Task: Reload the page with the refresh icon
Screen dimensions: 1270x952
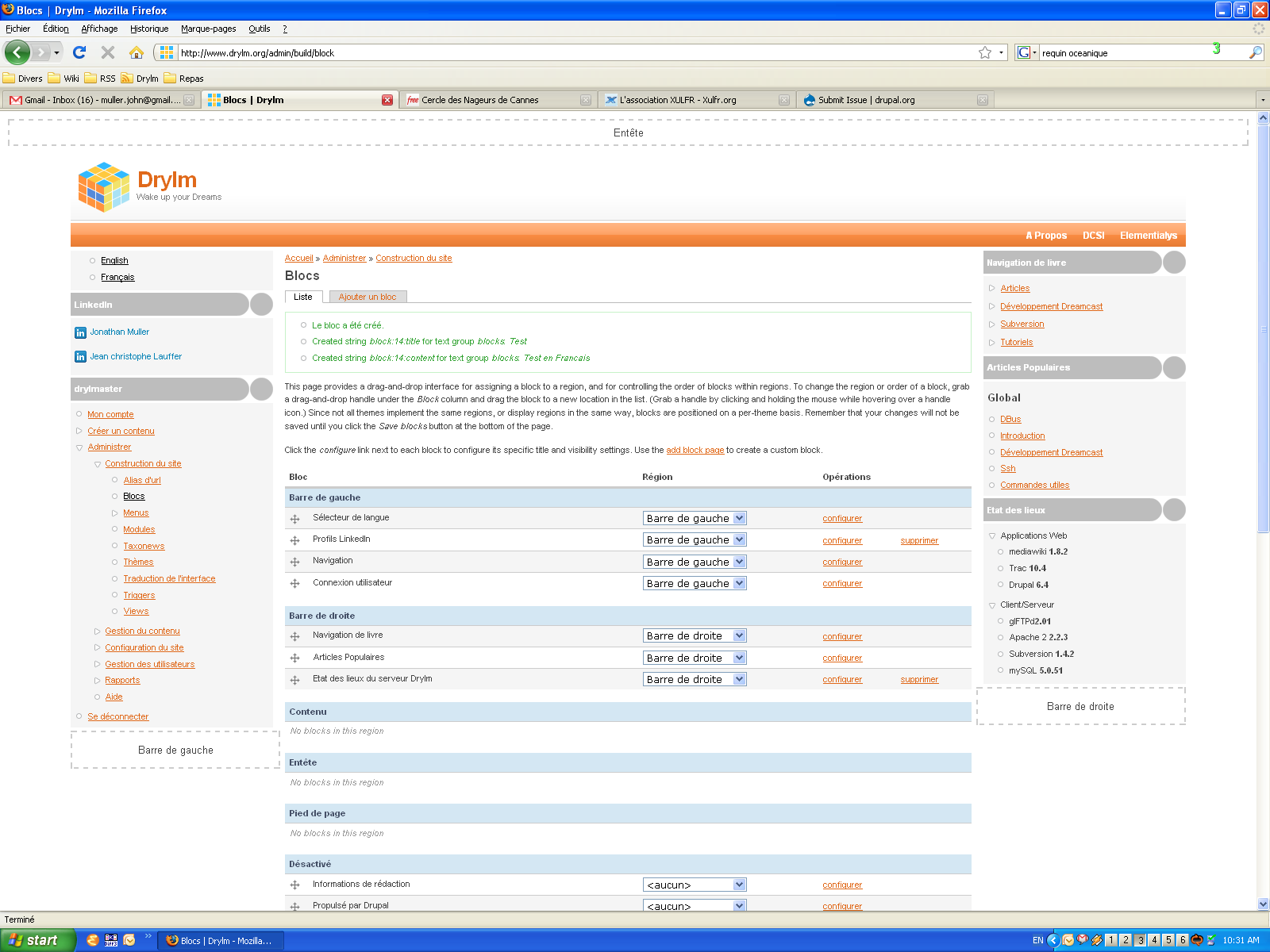Action: (x=79, y=52)
